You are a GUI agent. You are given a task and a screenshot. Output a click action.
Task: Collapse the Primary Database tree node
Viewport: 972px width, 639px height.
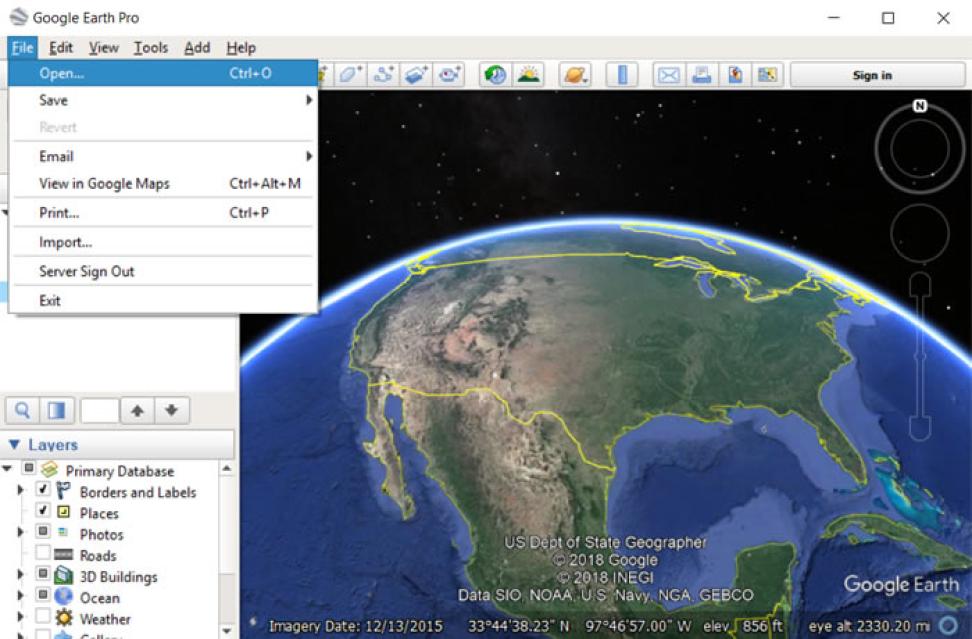pyautogui.click(x=7, y=469)
